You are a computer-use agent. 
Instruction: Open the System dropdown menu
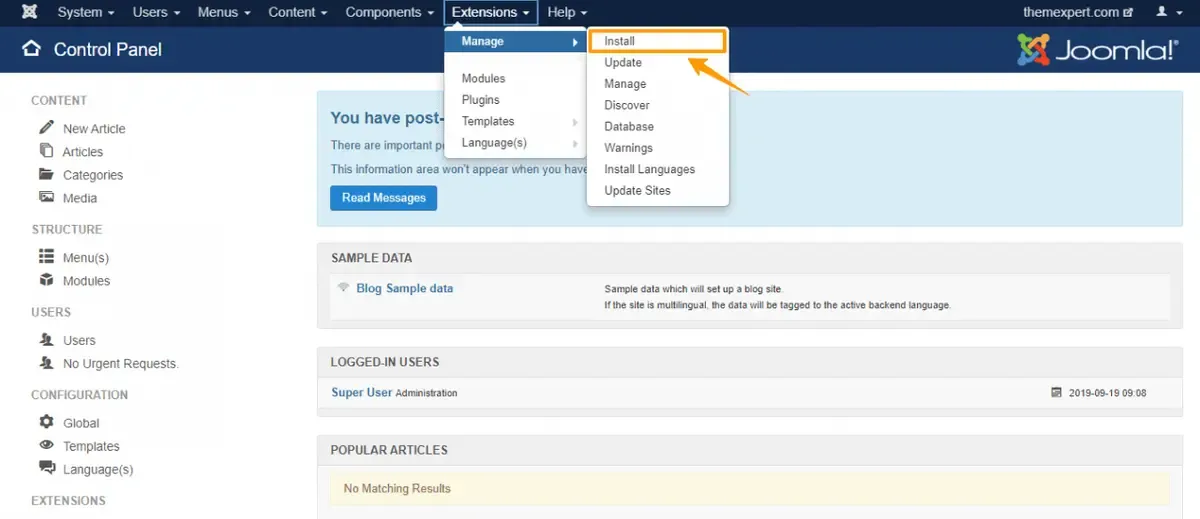[86, 12]
